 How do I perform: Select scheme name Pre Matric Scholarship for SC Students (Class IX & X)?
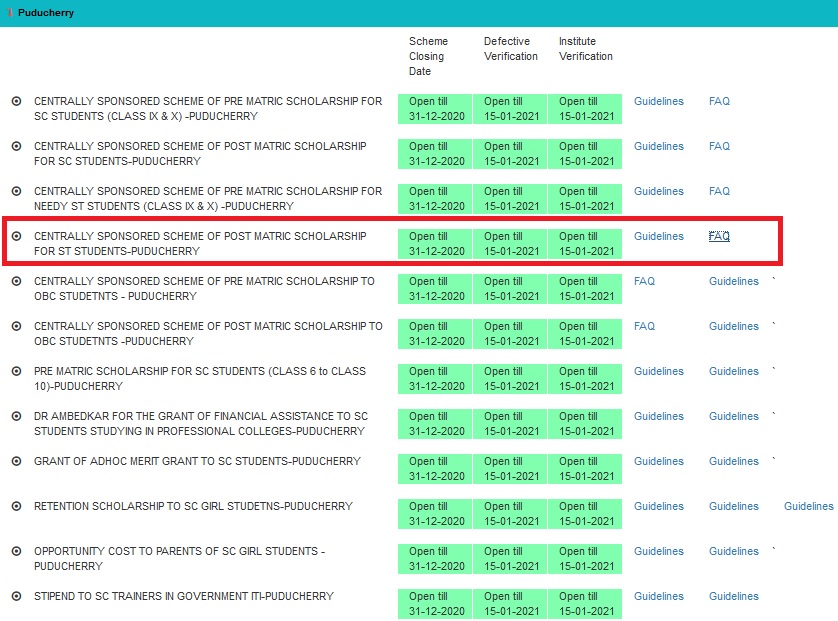(x=208, y=108)
